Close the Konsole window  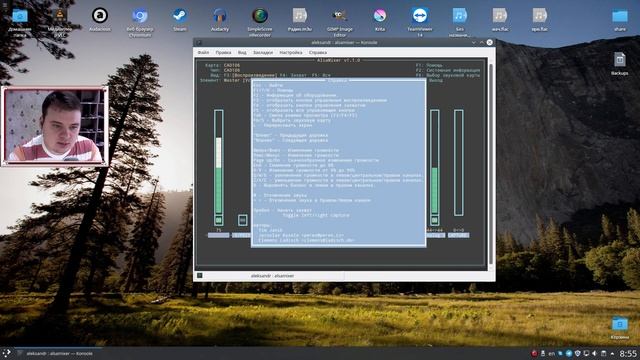[489, 42]
